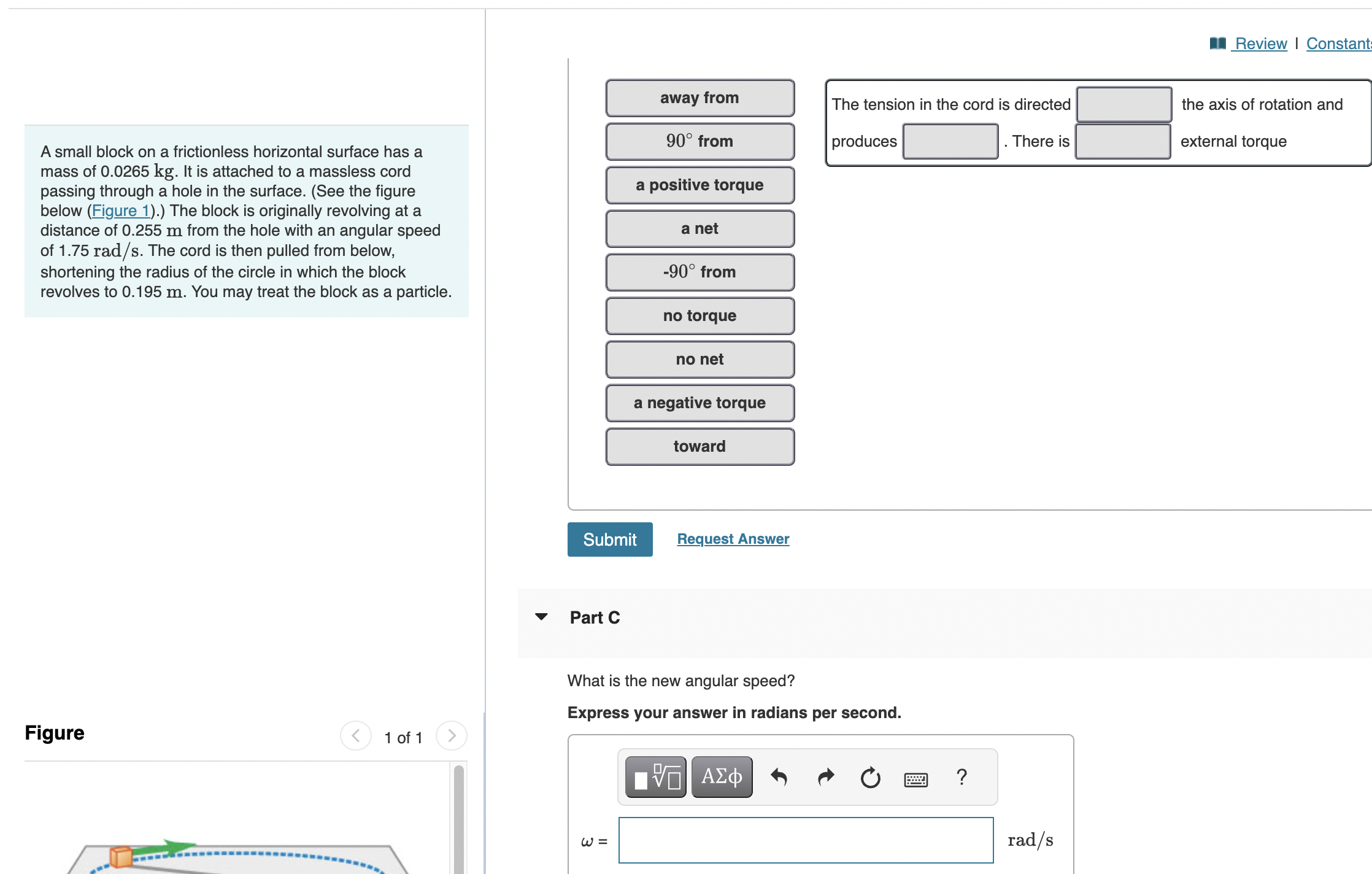Click the Request Answer link

coord(733,539)
